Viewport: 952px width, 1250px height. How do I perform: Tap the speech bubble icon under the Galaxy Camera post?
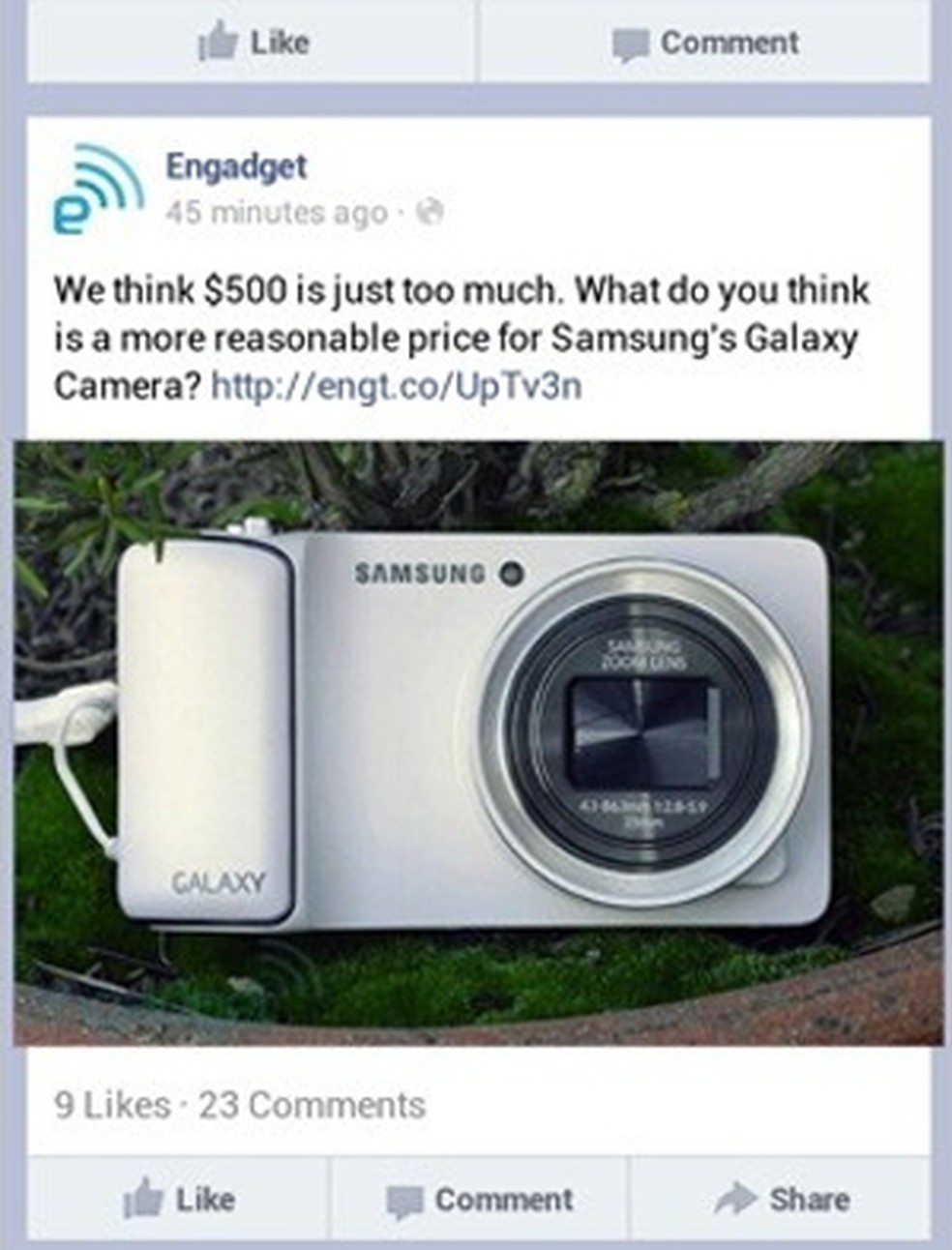[x=404, y=1202]
